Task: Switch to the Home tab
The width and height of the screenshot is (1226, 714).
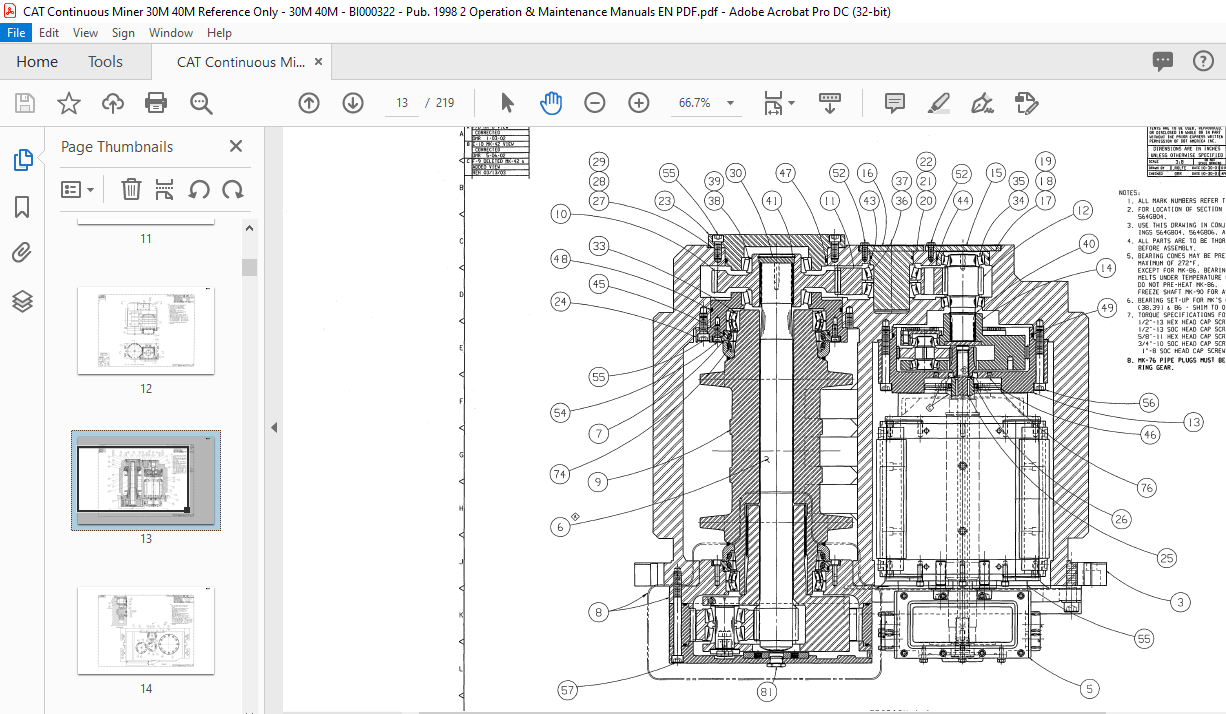Action: click(37, 62)
